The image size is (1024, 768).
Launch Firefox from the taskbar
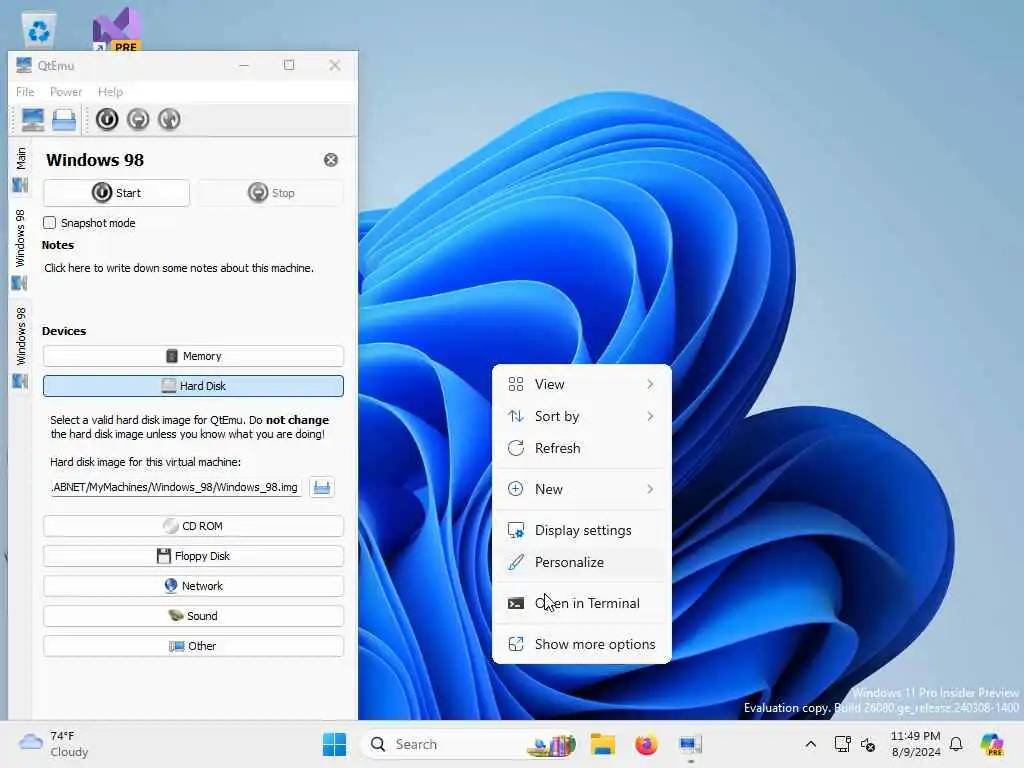coord(646,745)
